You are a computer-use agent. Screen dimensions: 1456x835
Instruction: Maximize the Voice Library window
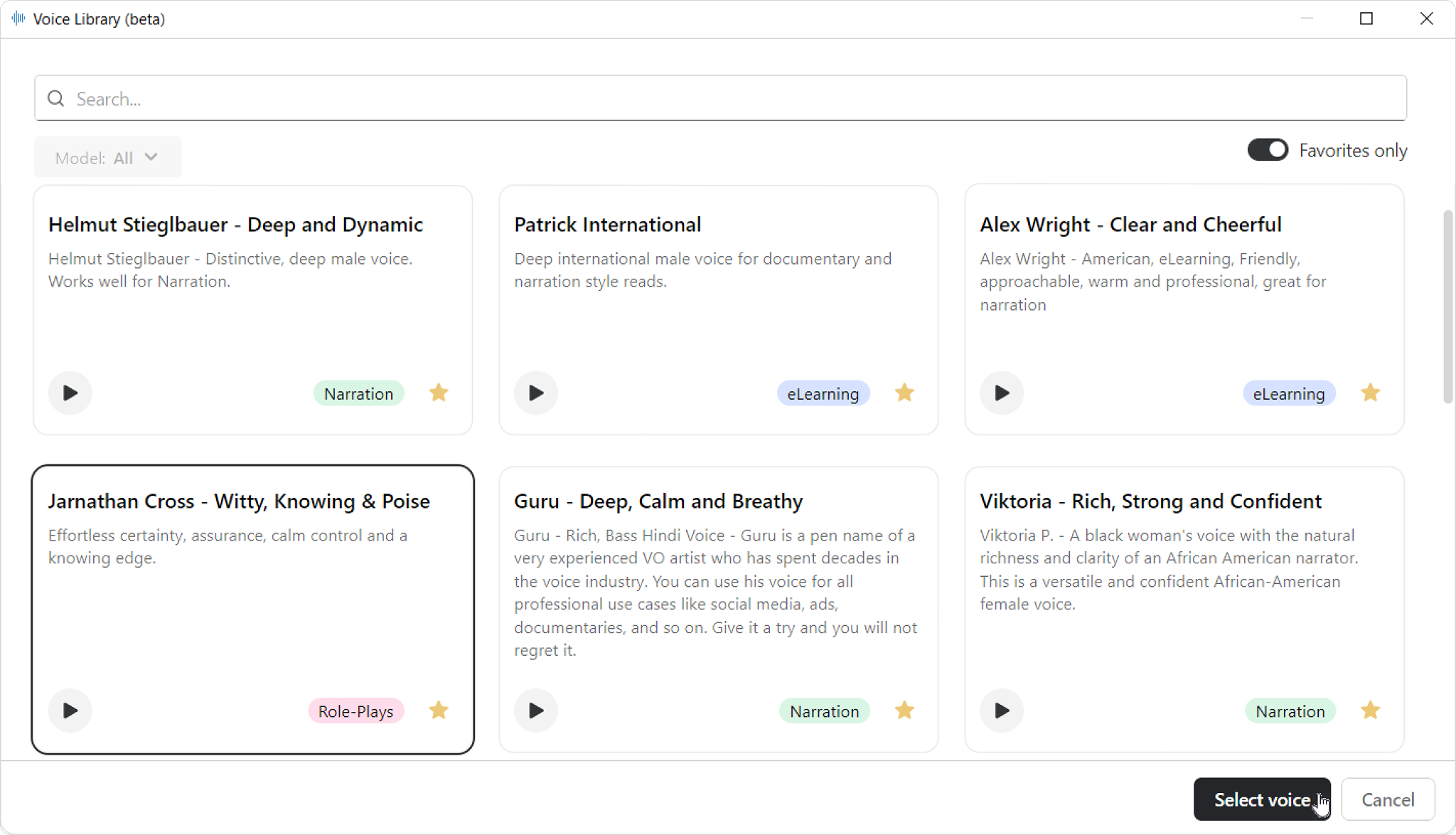pos(1366,18)
